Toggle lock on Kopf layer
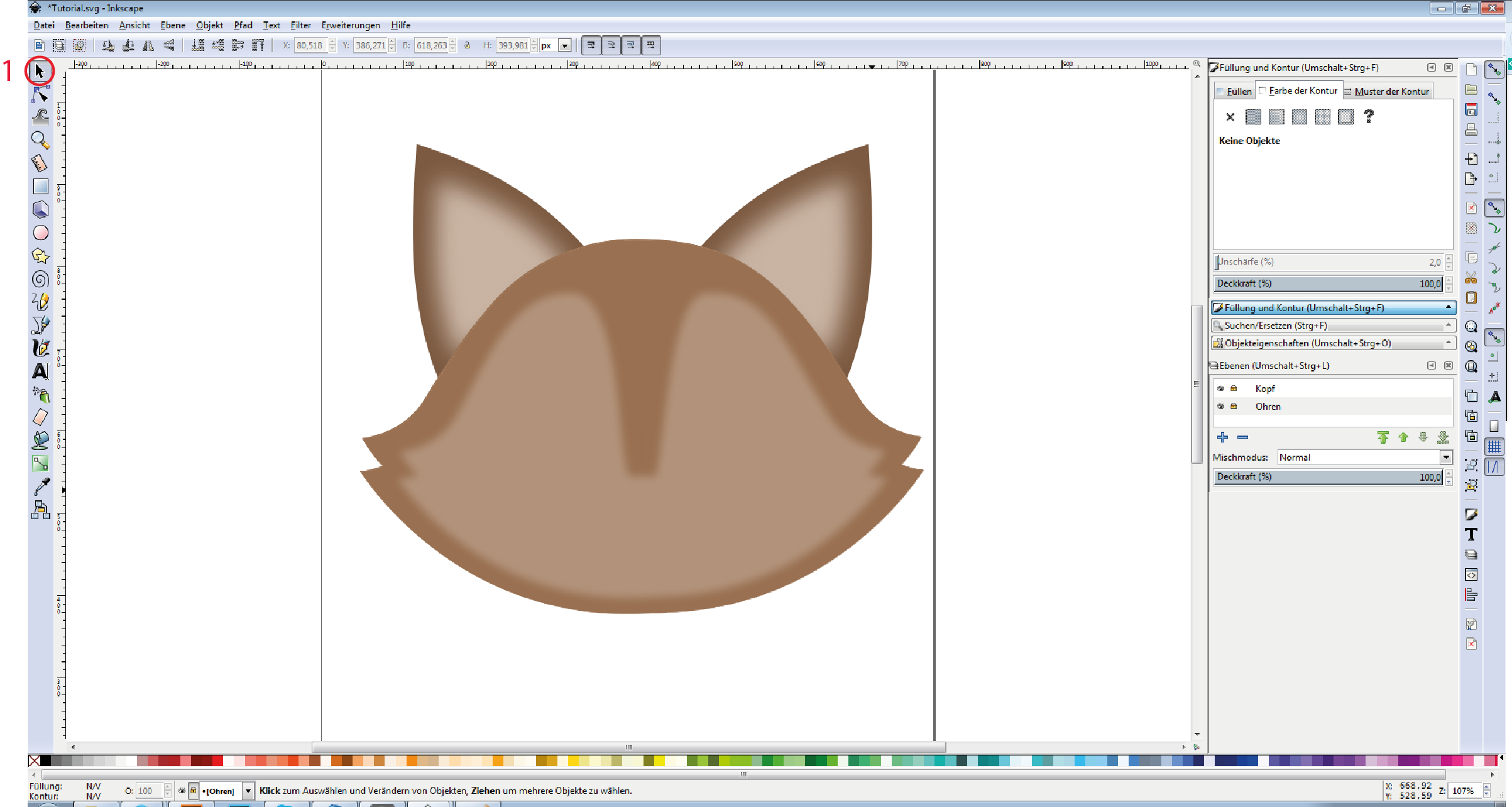 [x=1234, y=388]
